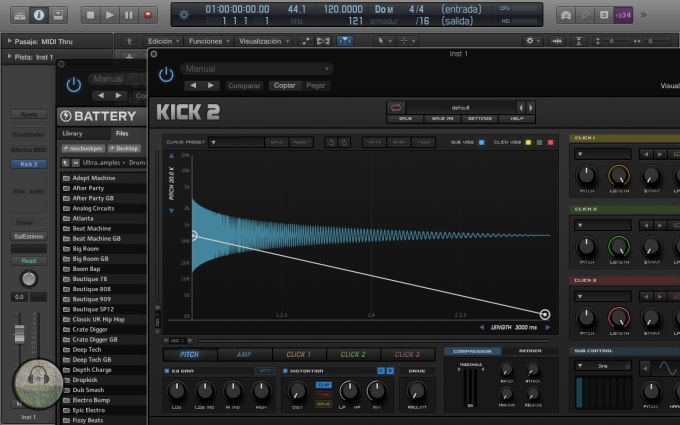Viewport: 680px width, 425px height.
Task: Enable the EQ Gain checkbox
Action: coord(167,371)
